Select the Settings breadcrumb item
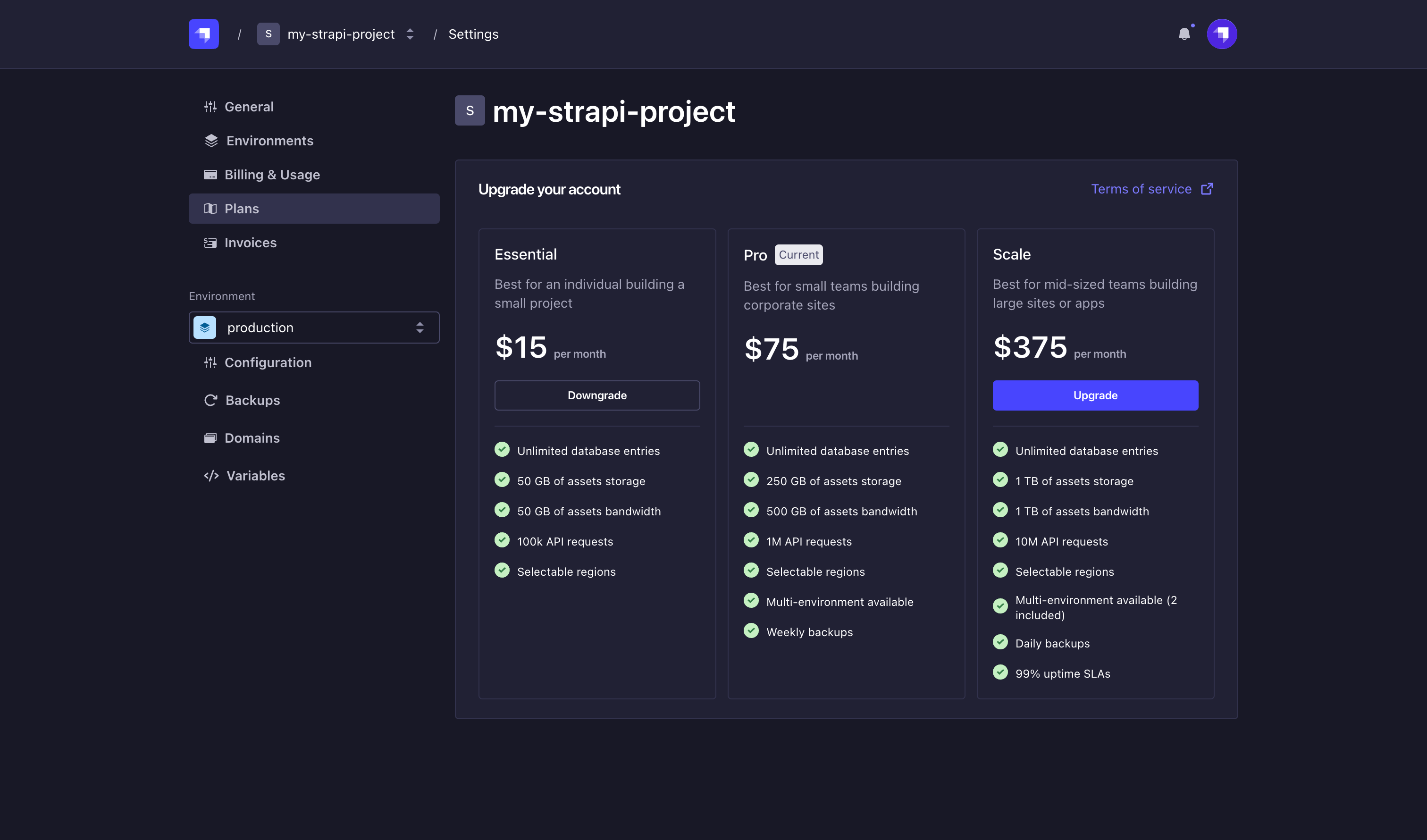This screenshot has height=840, width=1427. click(x=473, y=34)
